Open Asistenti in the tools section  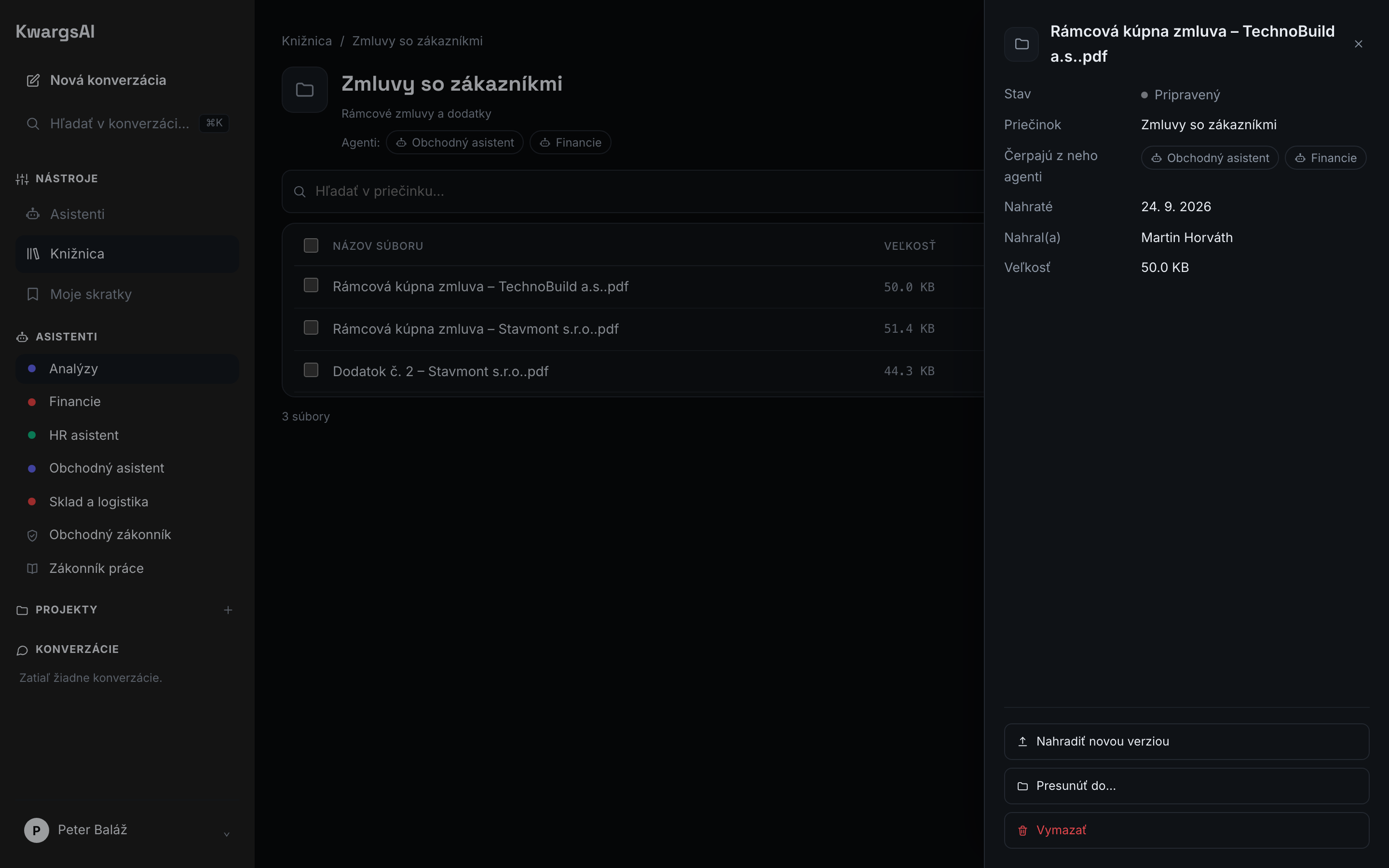(x=127, y=214)
